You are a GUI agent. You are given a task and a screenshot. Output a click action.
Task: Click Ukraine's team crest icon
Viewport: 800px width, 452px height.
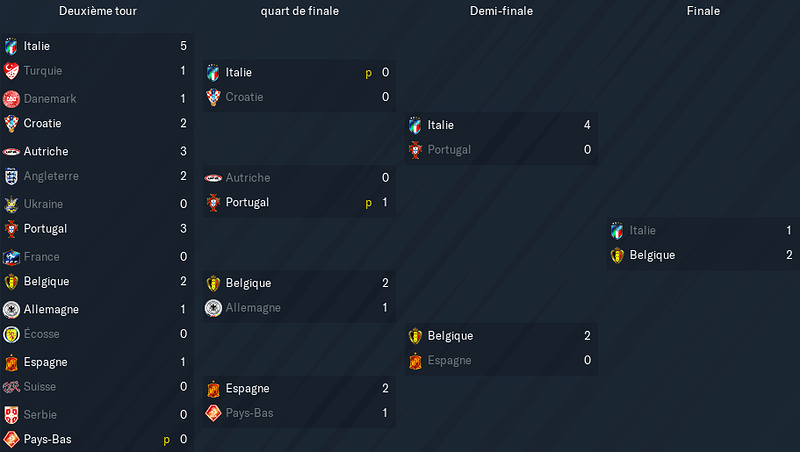(11, 205)
